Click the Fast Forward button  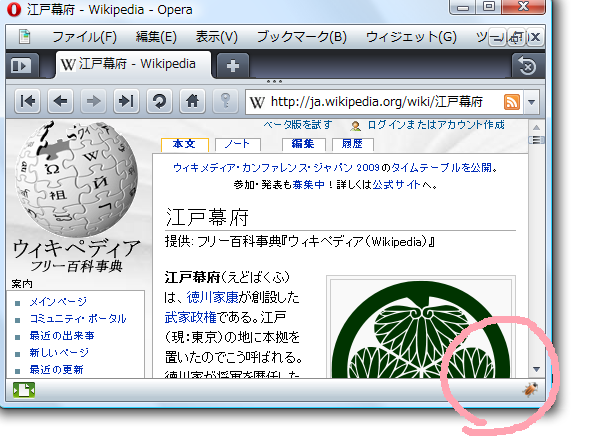click(126, 101)
